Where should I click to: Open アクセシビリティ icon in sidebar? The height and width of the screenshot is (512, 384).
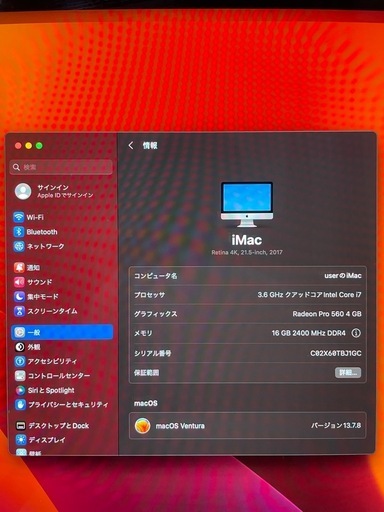(20, 361)
